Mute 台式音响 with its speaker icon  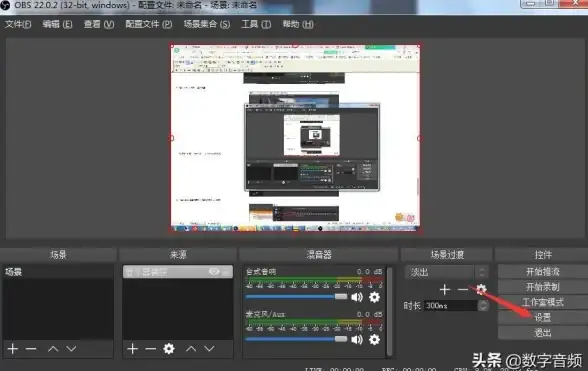pos(357,297)
